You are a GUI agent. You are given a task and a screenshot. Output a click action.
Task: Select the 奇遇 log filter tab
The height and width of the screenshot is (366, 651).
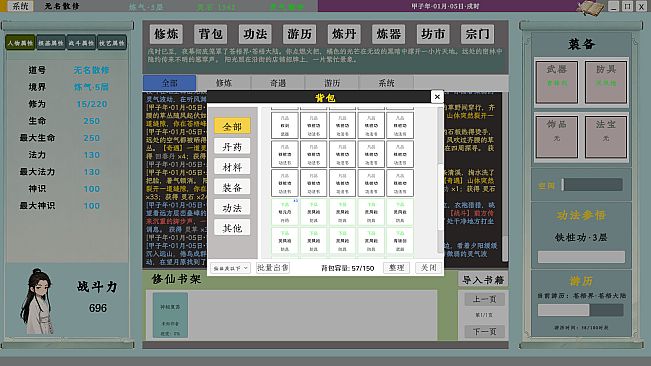(278, 83)
